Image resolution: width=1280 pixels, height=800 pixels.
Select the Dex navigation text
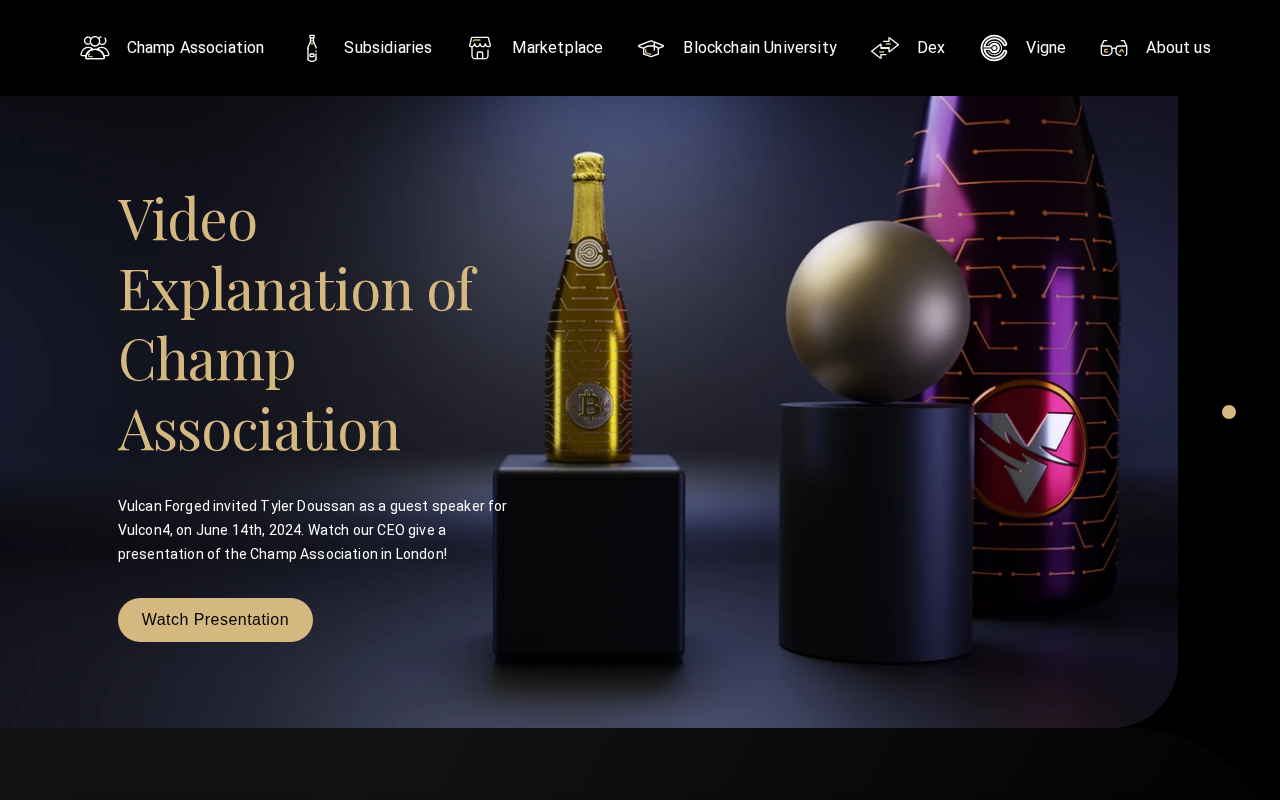pyautogui.click(x=931, y=48)
